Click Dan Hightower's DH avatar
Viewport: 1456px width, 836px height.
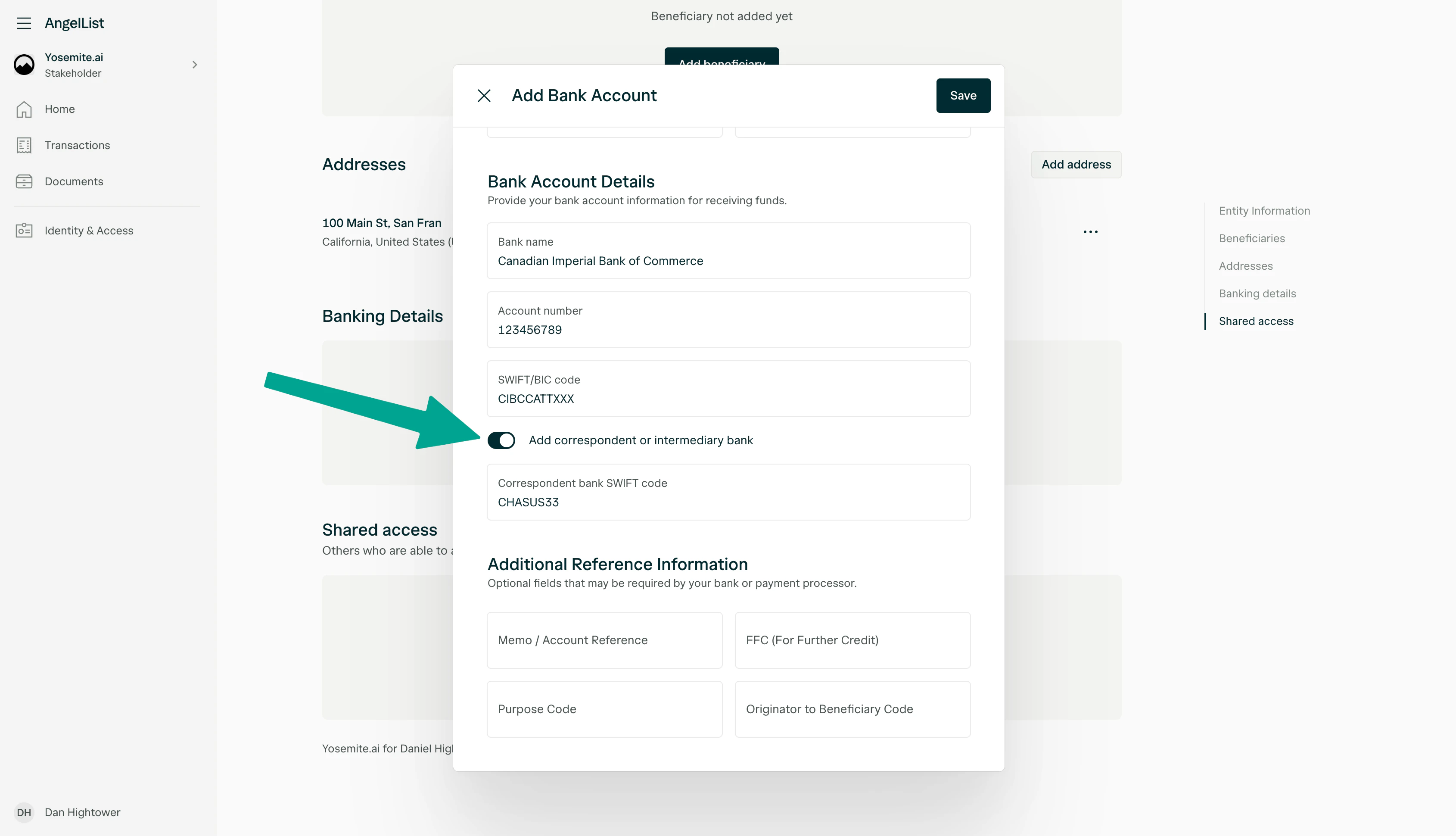click(x=24, y=812)
